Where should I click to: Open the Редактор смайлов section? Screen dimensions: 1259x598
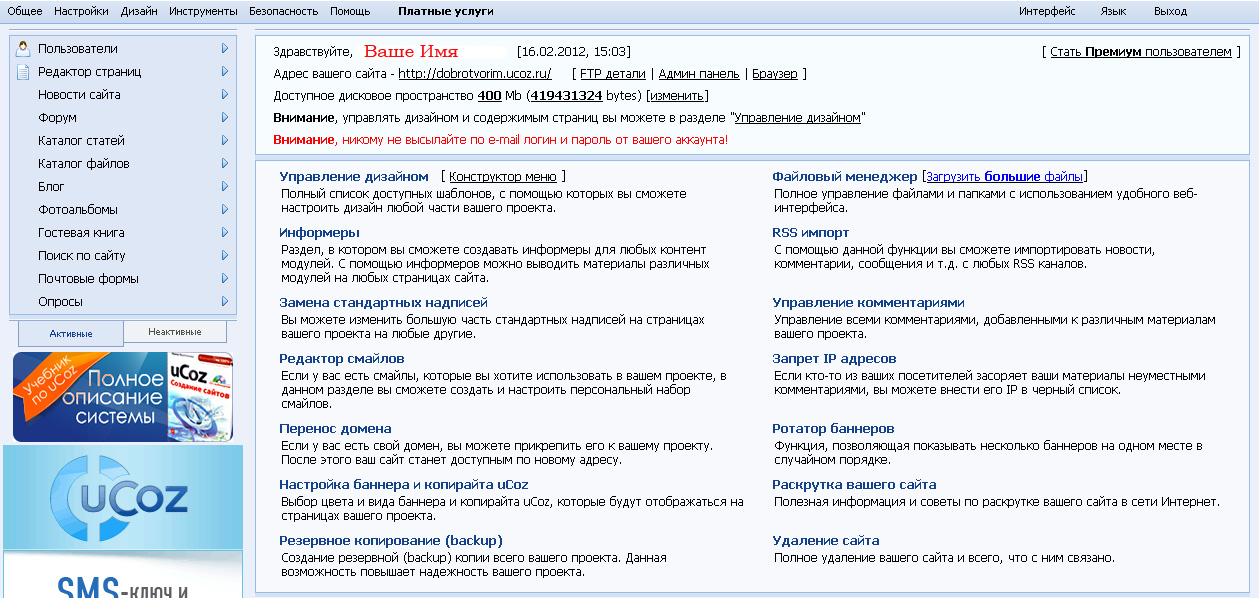341,358
